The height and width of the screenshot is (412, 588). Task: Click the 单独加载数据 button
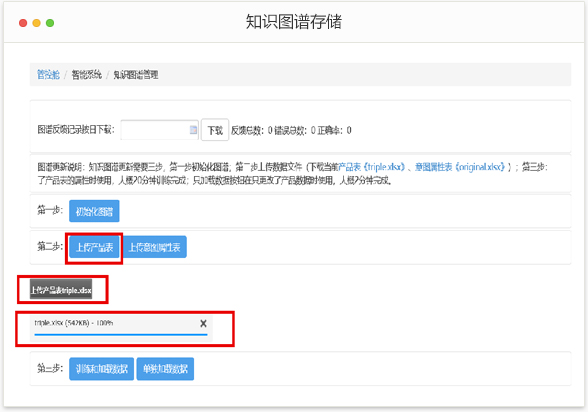[x=165, y=369]
